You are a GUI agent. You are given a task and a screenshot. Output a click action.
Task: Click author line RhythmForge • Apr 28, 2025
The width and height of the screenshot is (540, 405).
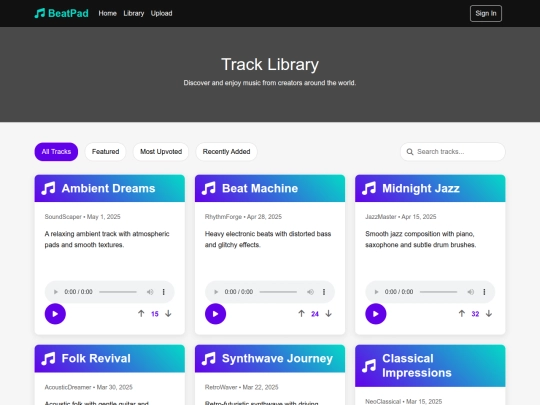pos(243,217)
